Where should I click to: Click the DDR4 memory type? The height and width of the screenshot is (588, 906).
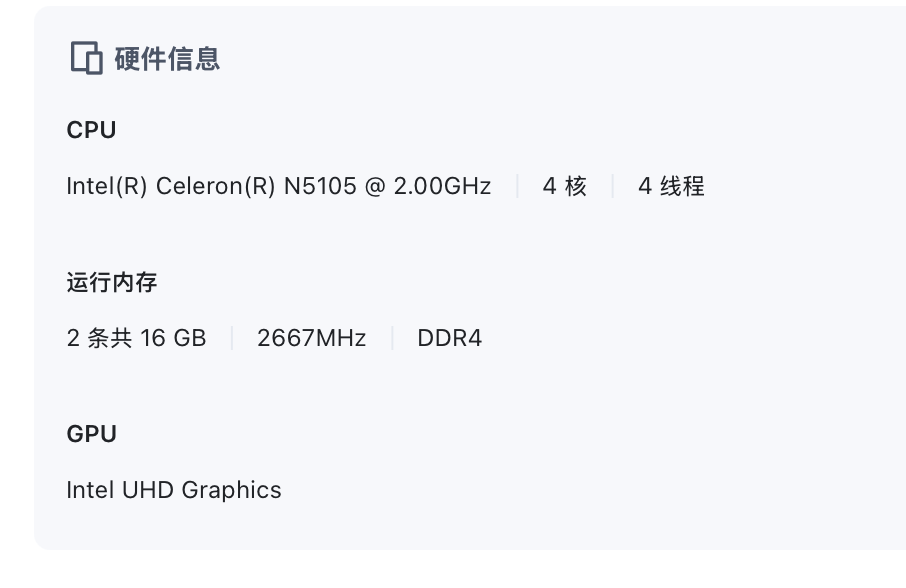tap(449, 338)
